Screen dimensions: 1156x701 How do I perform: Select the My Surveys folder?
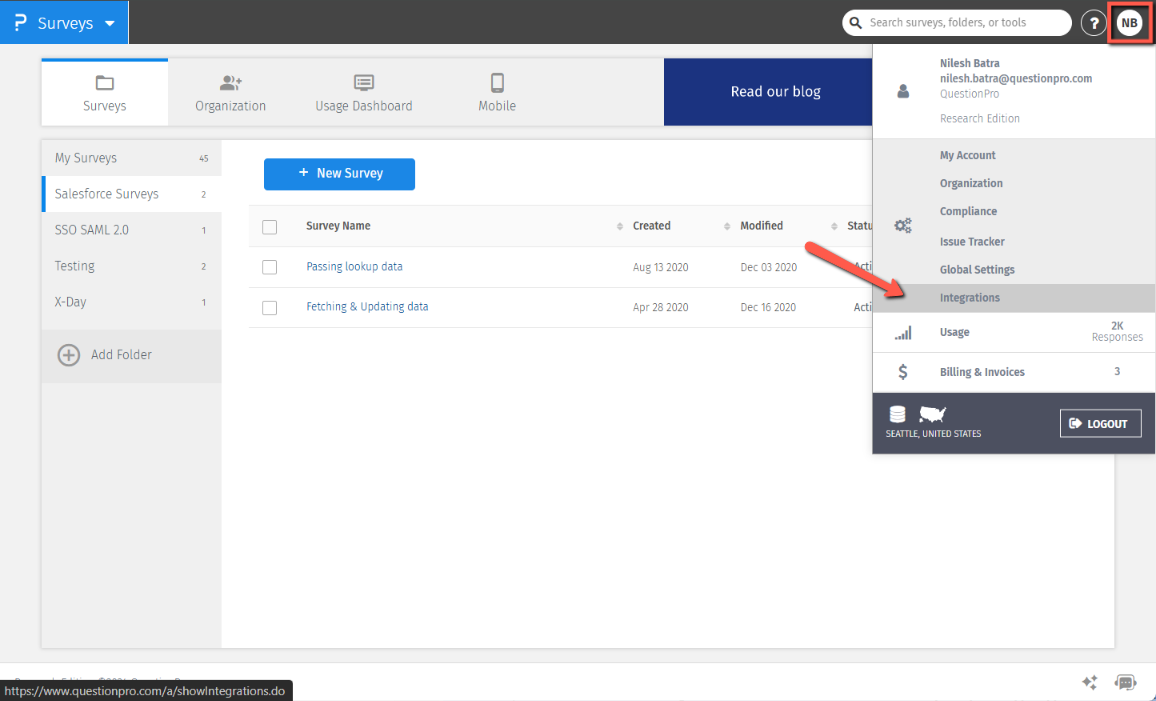pyautogui.click(x=131, y=158)
